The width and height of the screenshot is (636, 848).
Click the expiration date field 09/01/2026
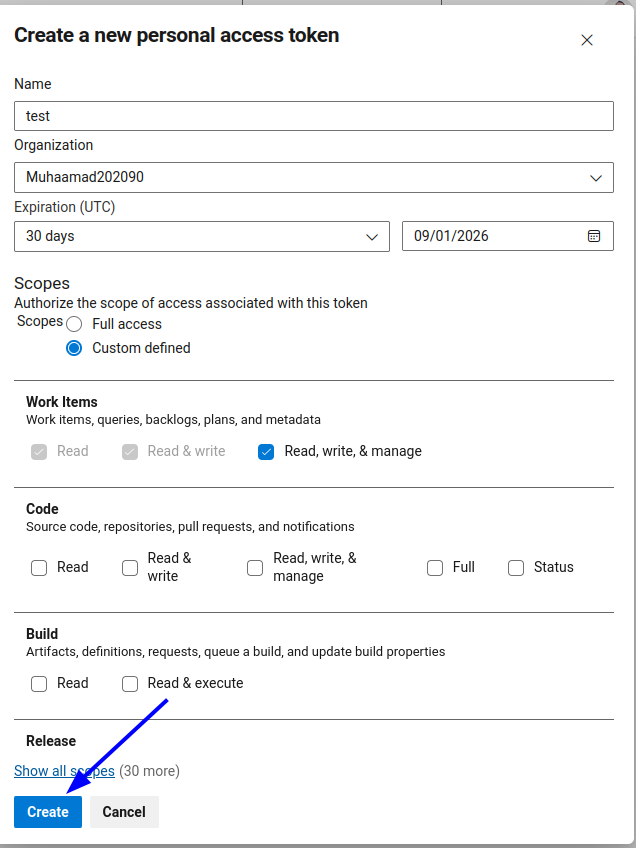coord(495,236)
